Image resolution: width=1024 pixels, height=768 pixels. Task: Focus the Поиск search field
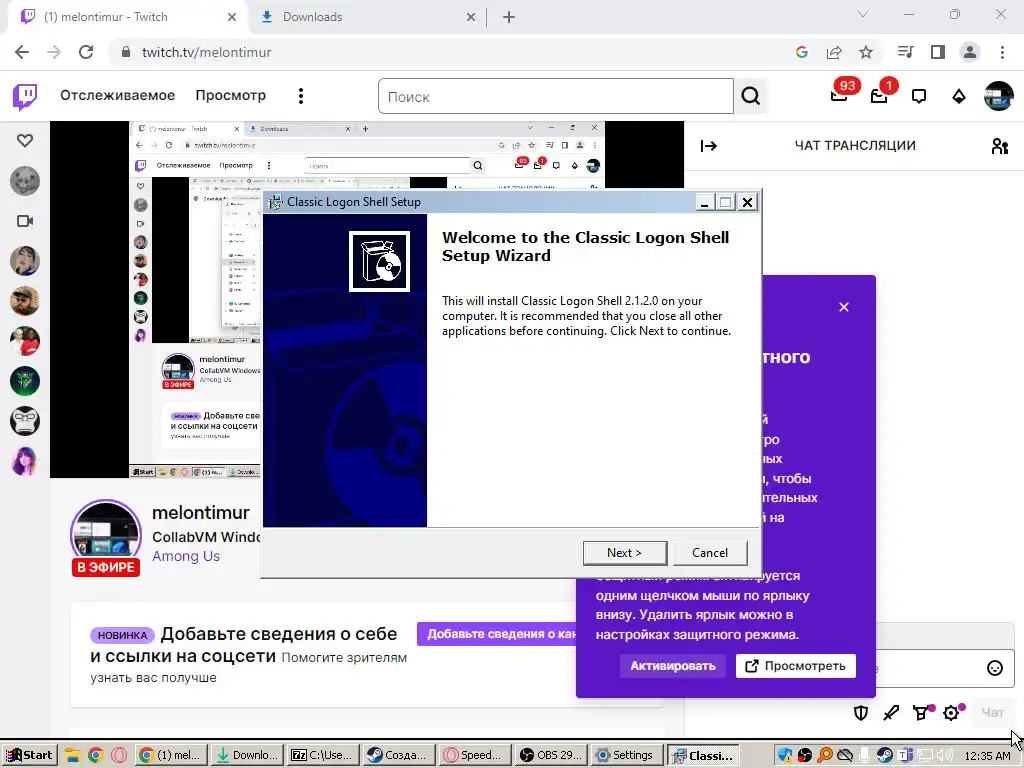[556, 97]
